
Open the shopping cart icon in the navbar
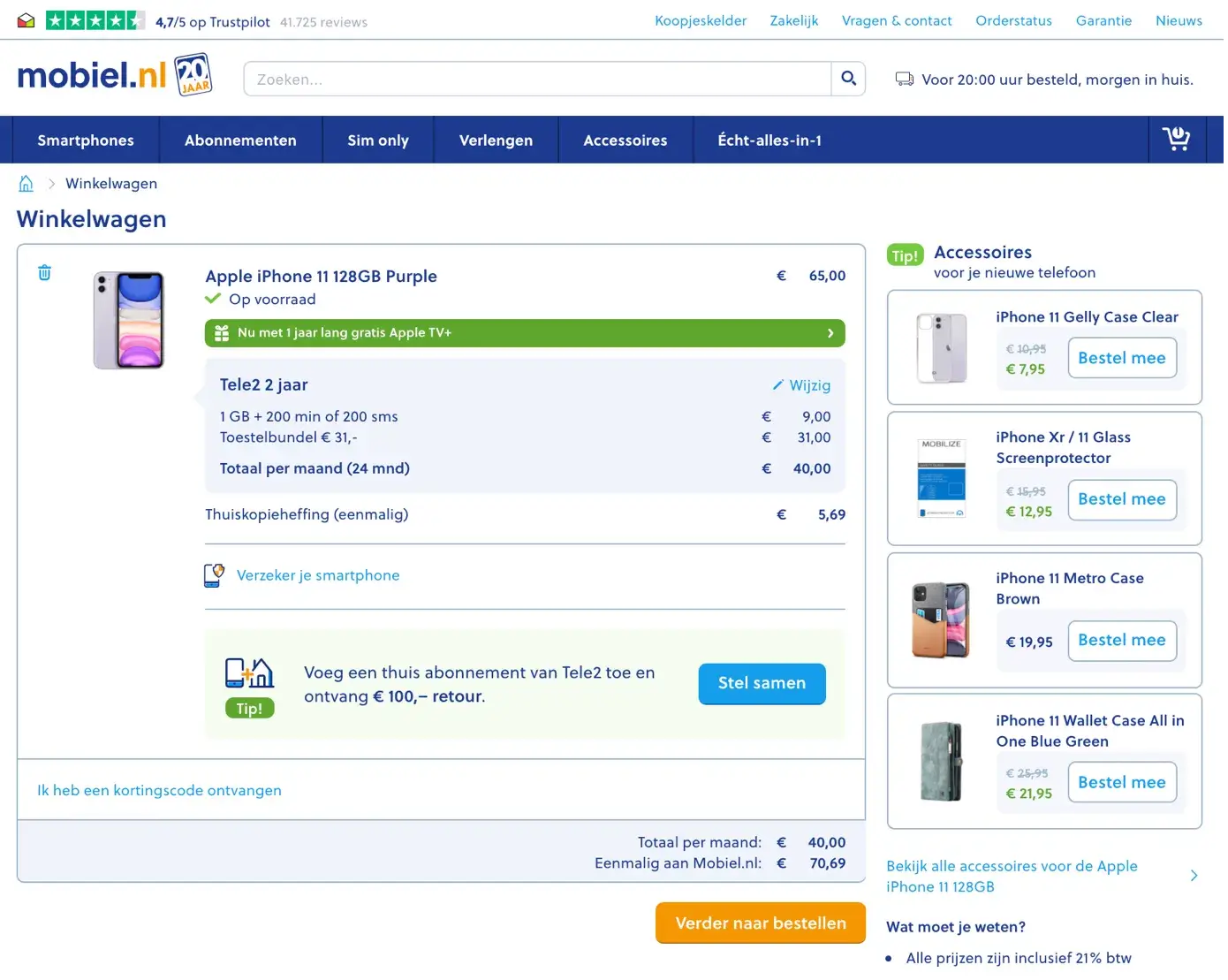pyautogui.click(x=1176, y=139)
